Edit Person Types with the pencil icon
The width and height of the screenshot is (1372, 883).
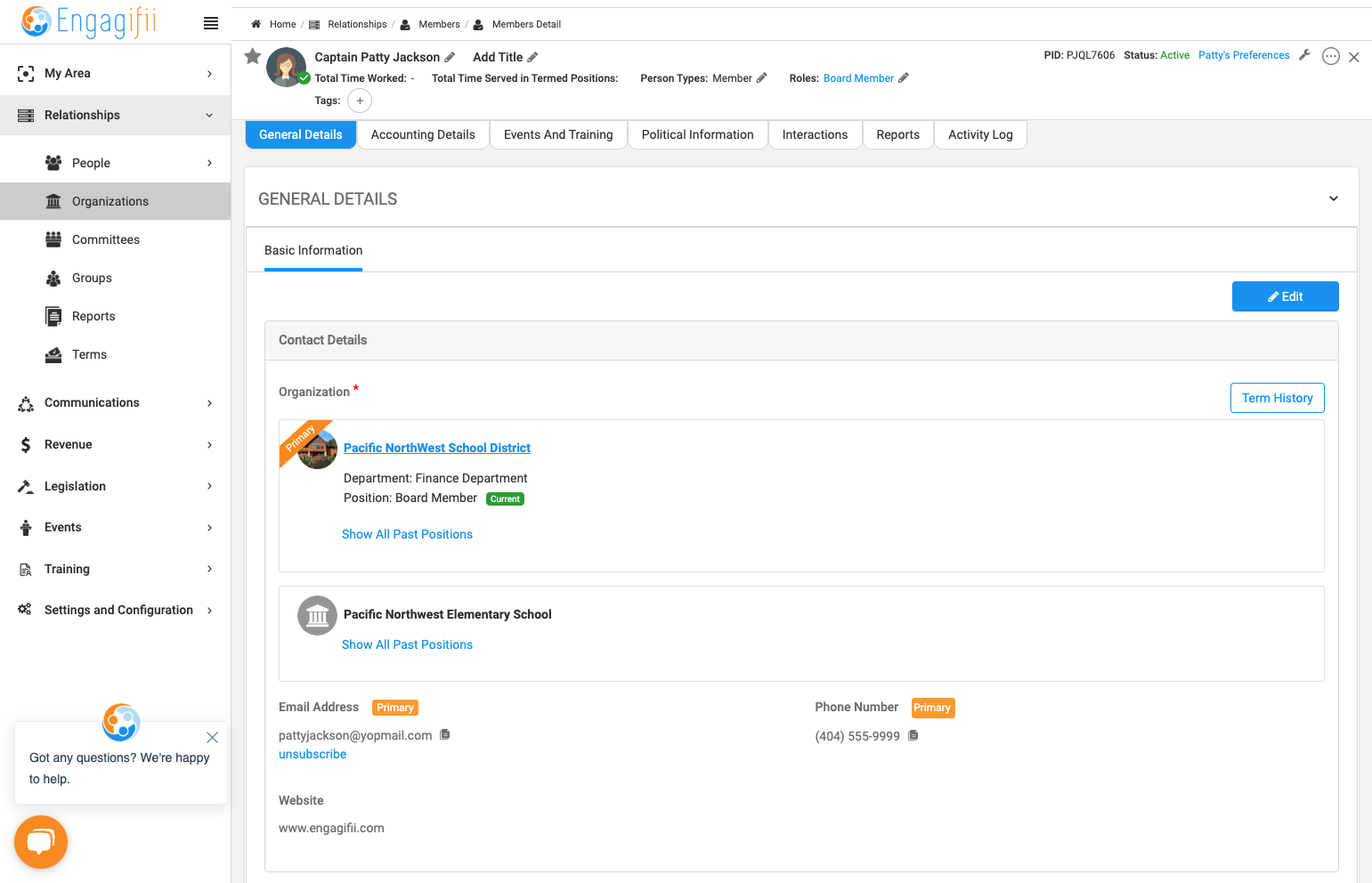click(x=762, y=78)
